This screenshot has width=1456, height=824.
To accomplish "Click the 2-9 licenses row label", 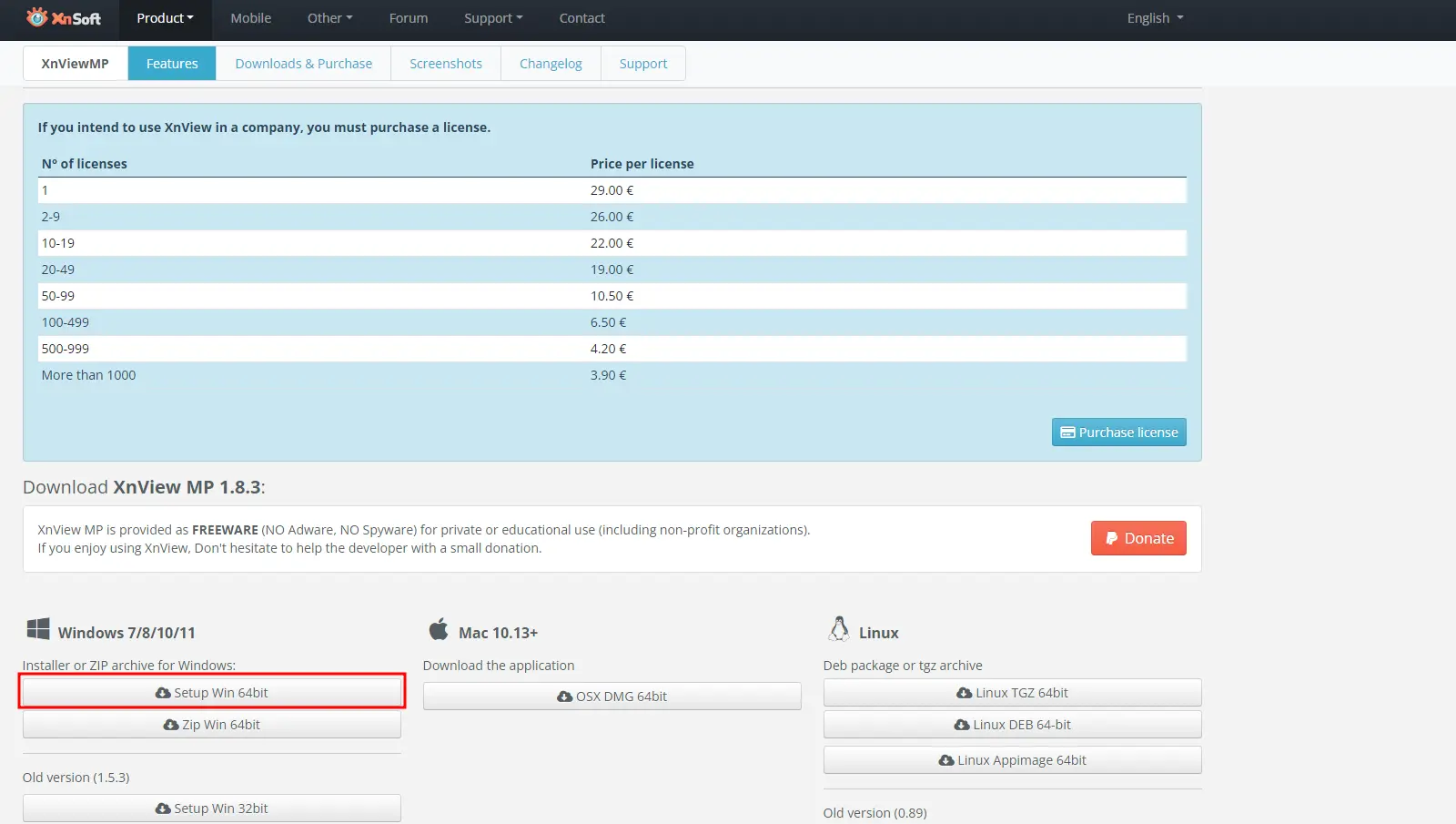I will 51,217.
